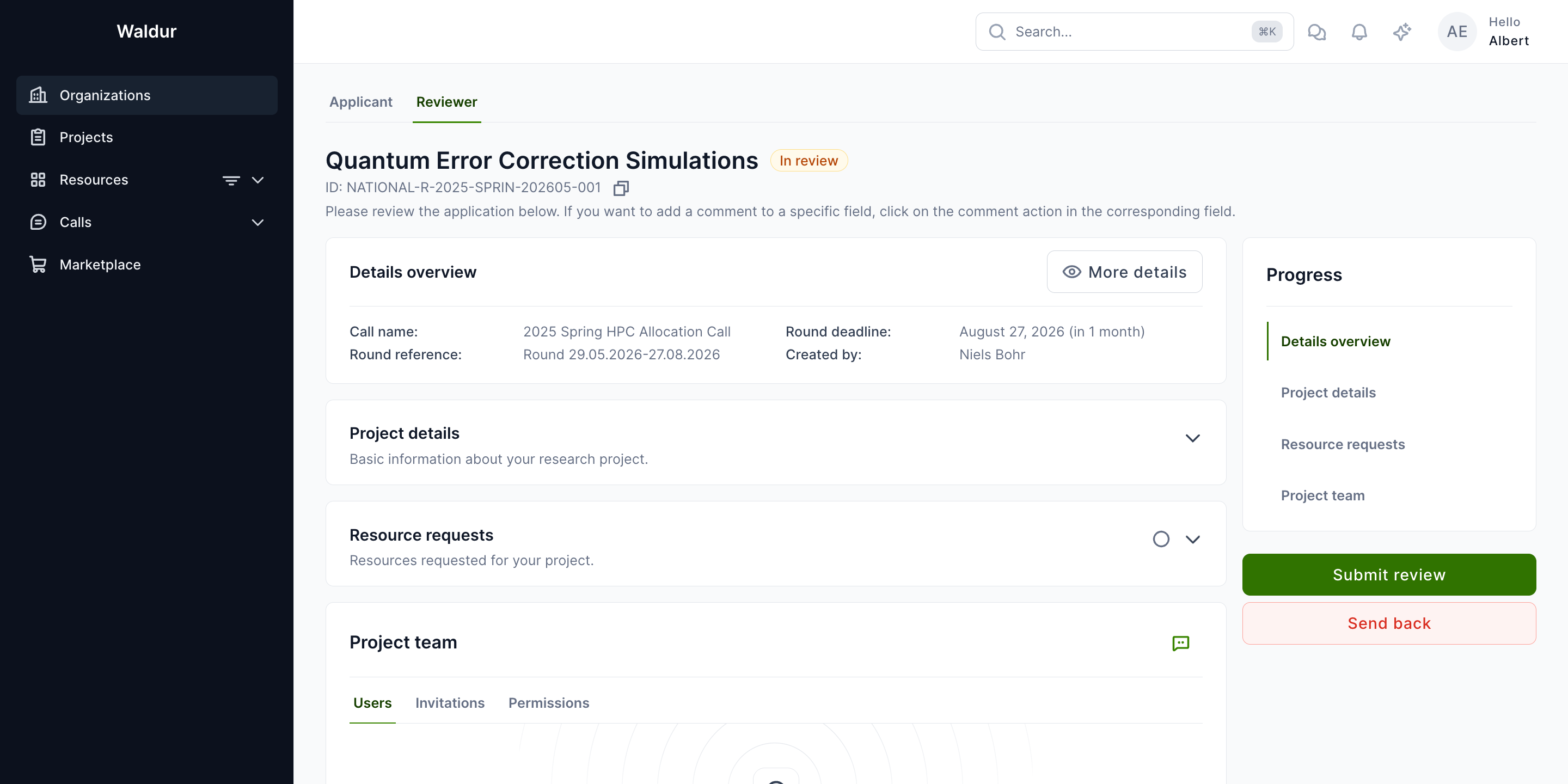Submit the review

[1388, 574]
